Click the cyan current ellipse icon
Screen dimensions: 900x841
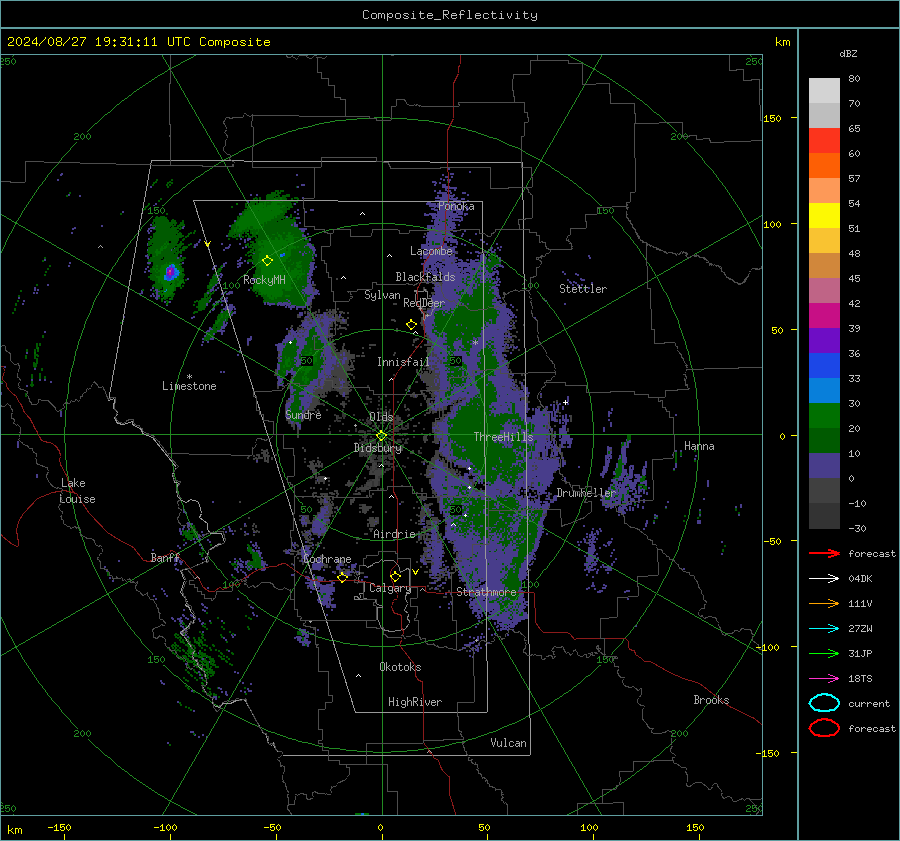click(824, 703)
